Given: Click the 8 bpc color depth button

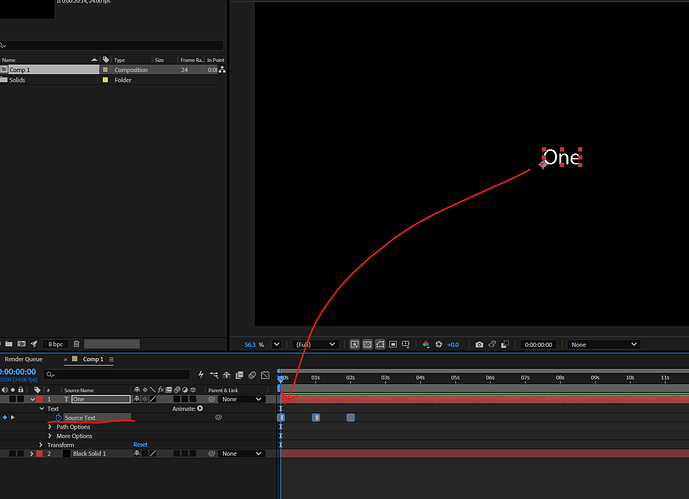Looking at the screenshot, I should pyautogui.click(x=56, y=344).
